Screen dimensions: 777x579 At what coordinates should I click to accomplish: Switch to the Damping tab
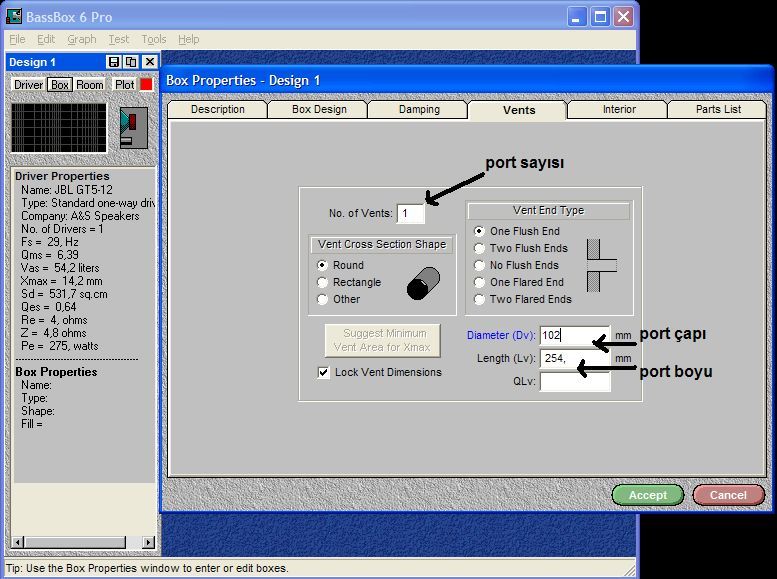[x=418, y=109]
